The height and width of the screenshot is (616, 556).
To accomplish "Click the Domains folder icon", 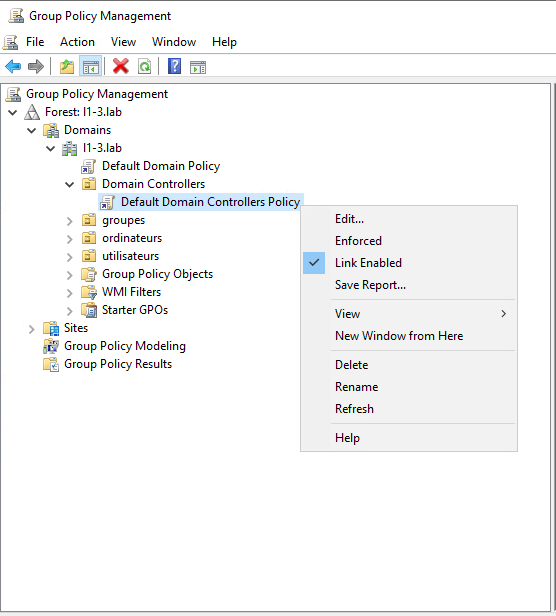I will pos(51,130).
